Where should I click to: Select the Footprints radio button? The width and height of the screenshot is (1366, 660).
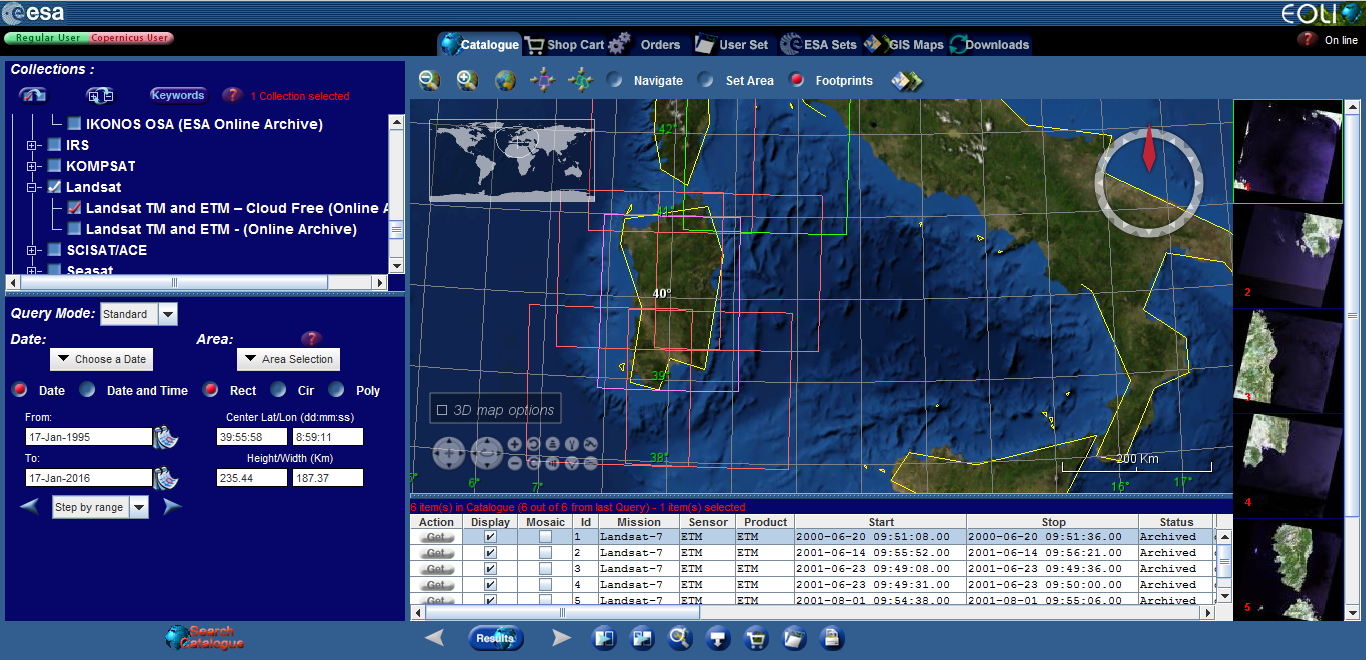797,81
